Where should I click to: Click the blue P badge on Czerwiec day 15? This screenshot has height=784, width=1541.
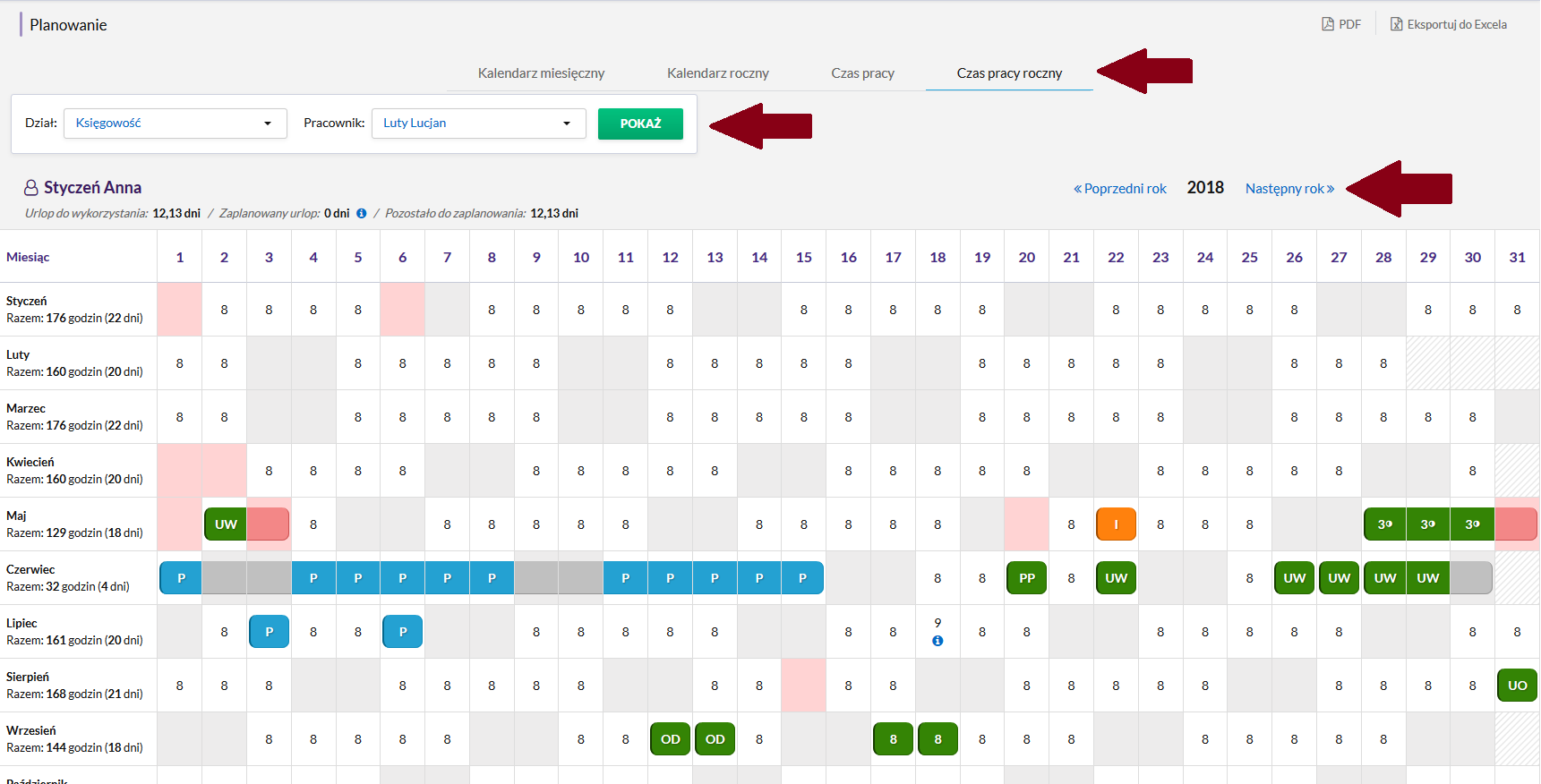pos(803,578)
